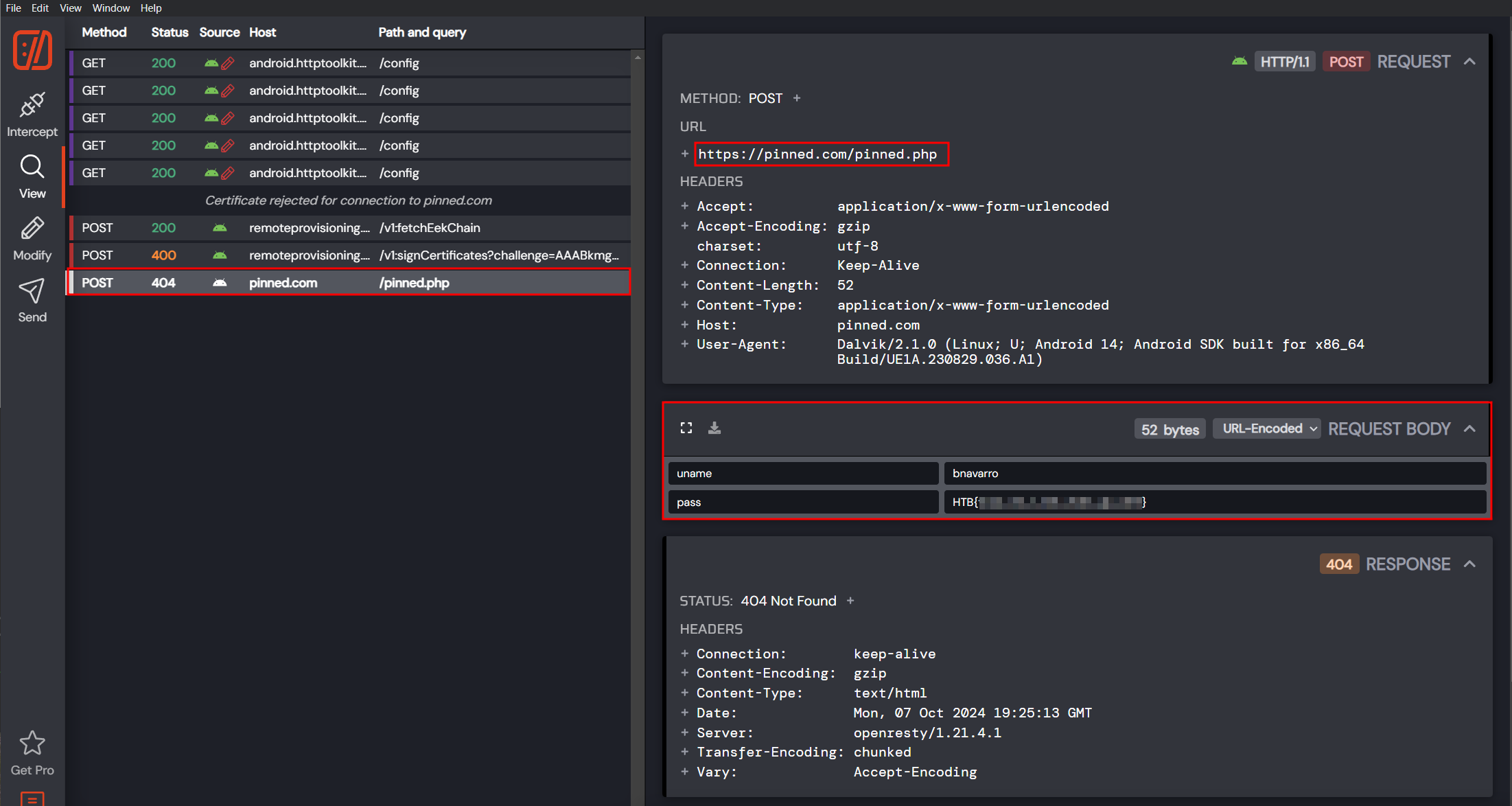
Task: Click Android icon in pinned.com row
Action: [220, 283]
